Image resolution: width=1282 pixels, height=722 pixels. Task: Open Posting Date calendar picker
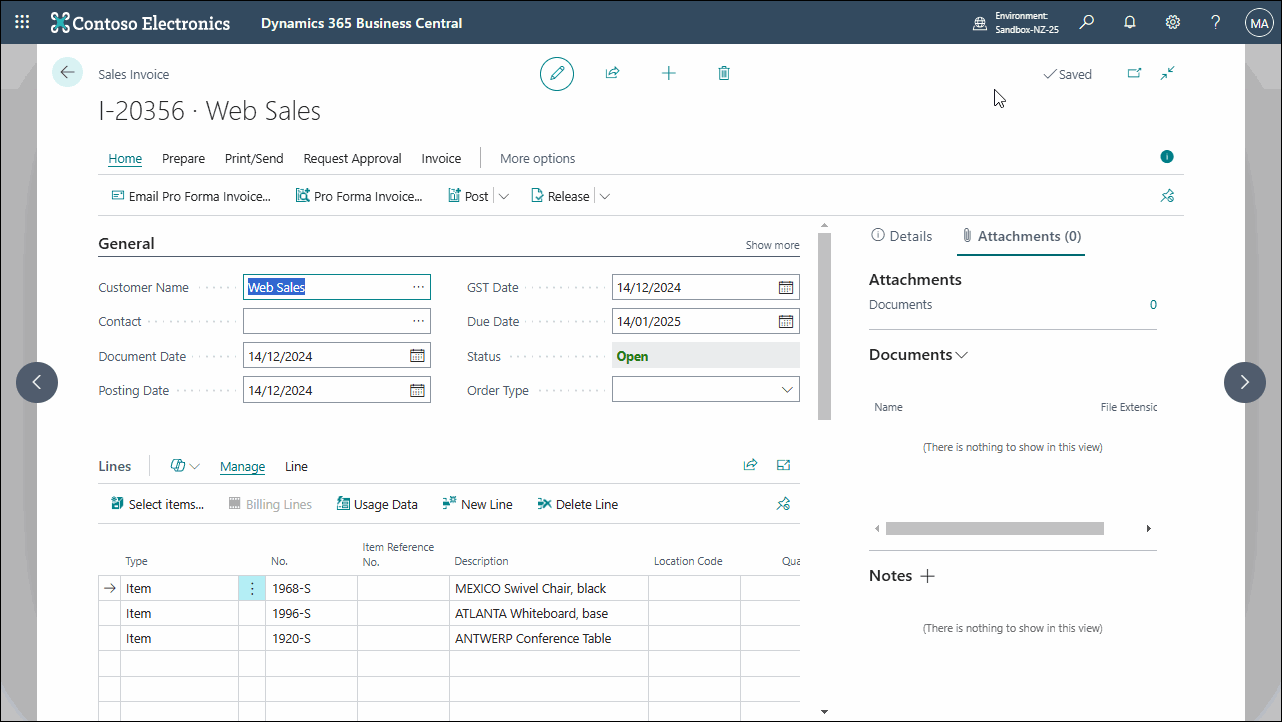(417, 390)
